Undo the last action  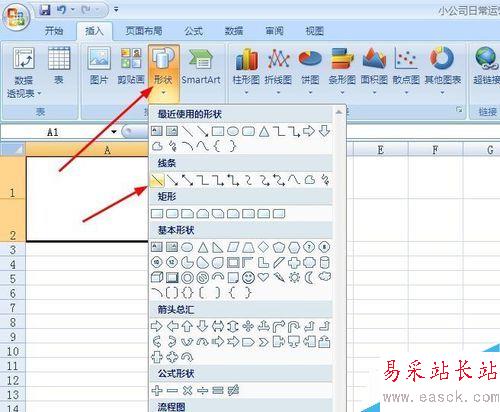click(62, 10)
